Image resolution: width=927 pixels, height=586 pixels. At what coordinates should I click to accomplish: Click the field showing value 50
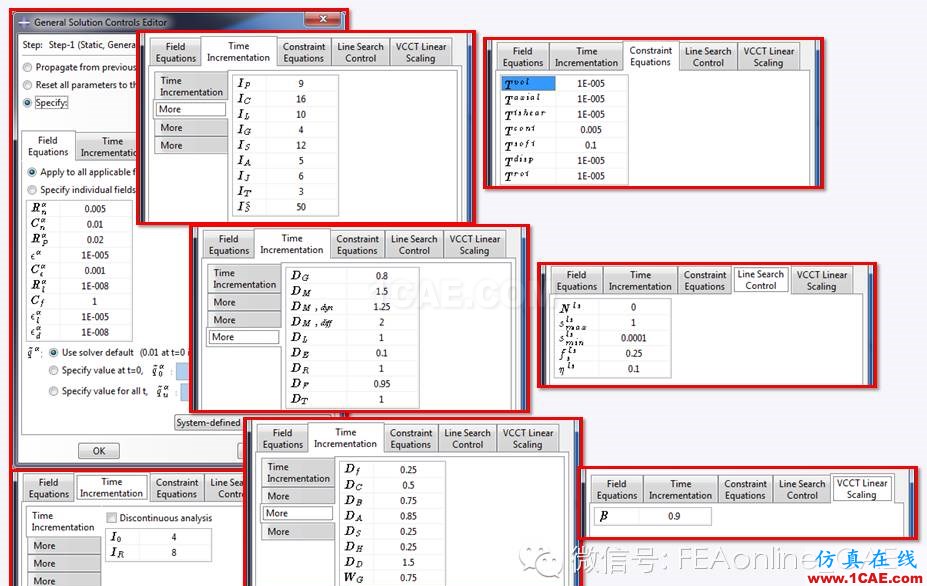(301, 206)
